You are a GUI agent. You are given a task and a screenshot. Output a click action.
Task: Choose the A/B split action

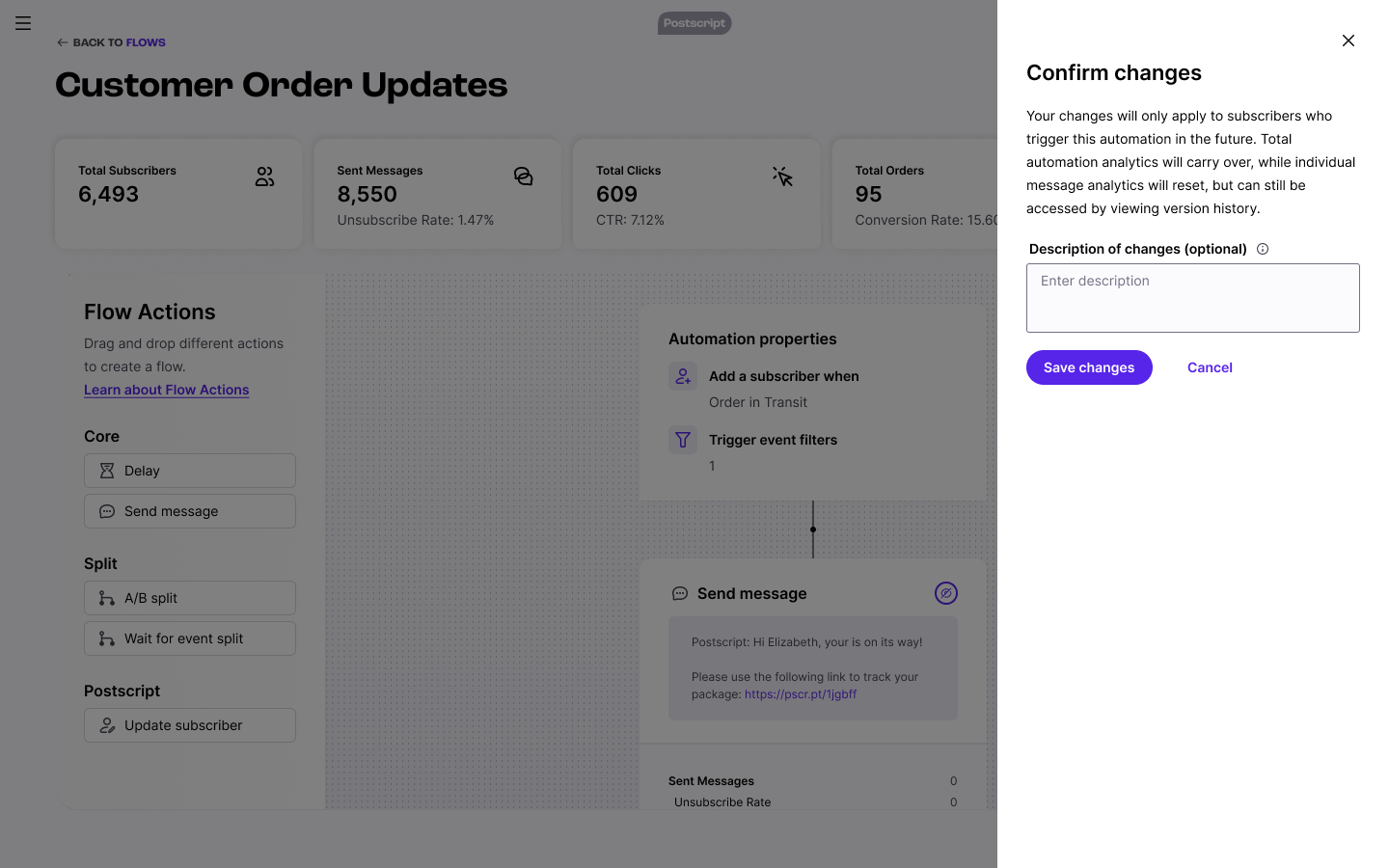tap(190, 598)
